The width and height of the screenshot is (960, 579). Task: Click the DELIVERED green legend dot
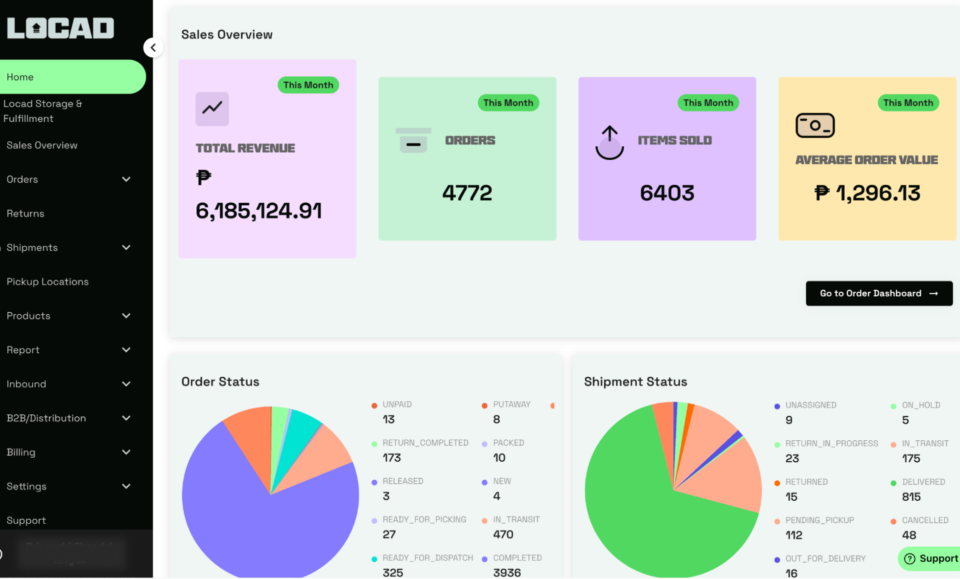pyautogui.click(x=893, y=482)
